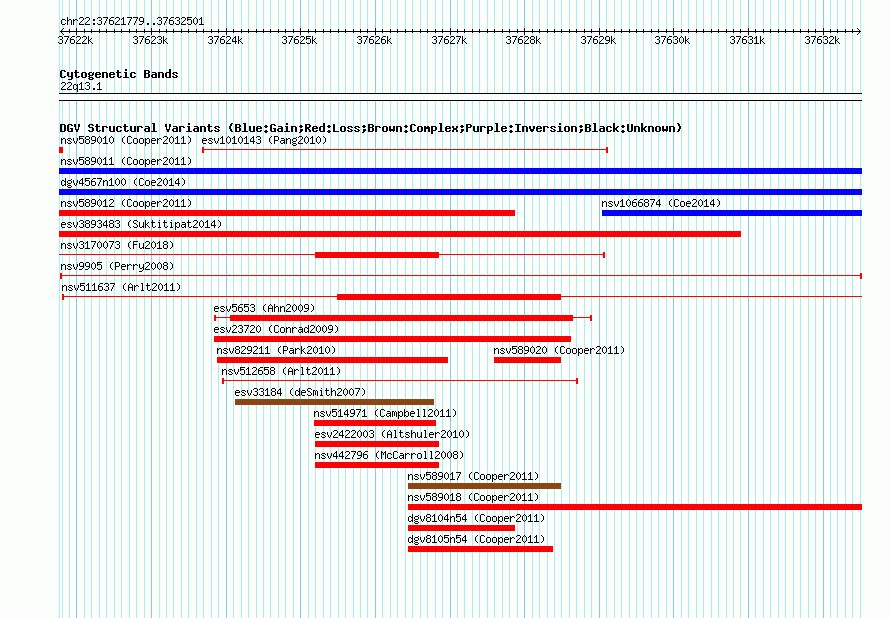Click the dgv4567n100 (Coe2014) label
Image resolution: width=890 pixels, height=618 pixels.
(123, 182)
